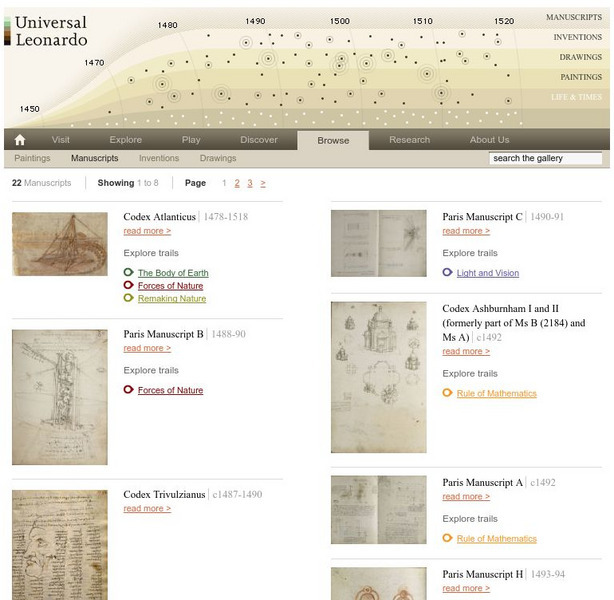Screen dimensions: 614x600
Task: Follow the Light and Vision trail link
Action: [488, 273]
